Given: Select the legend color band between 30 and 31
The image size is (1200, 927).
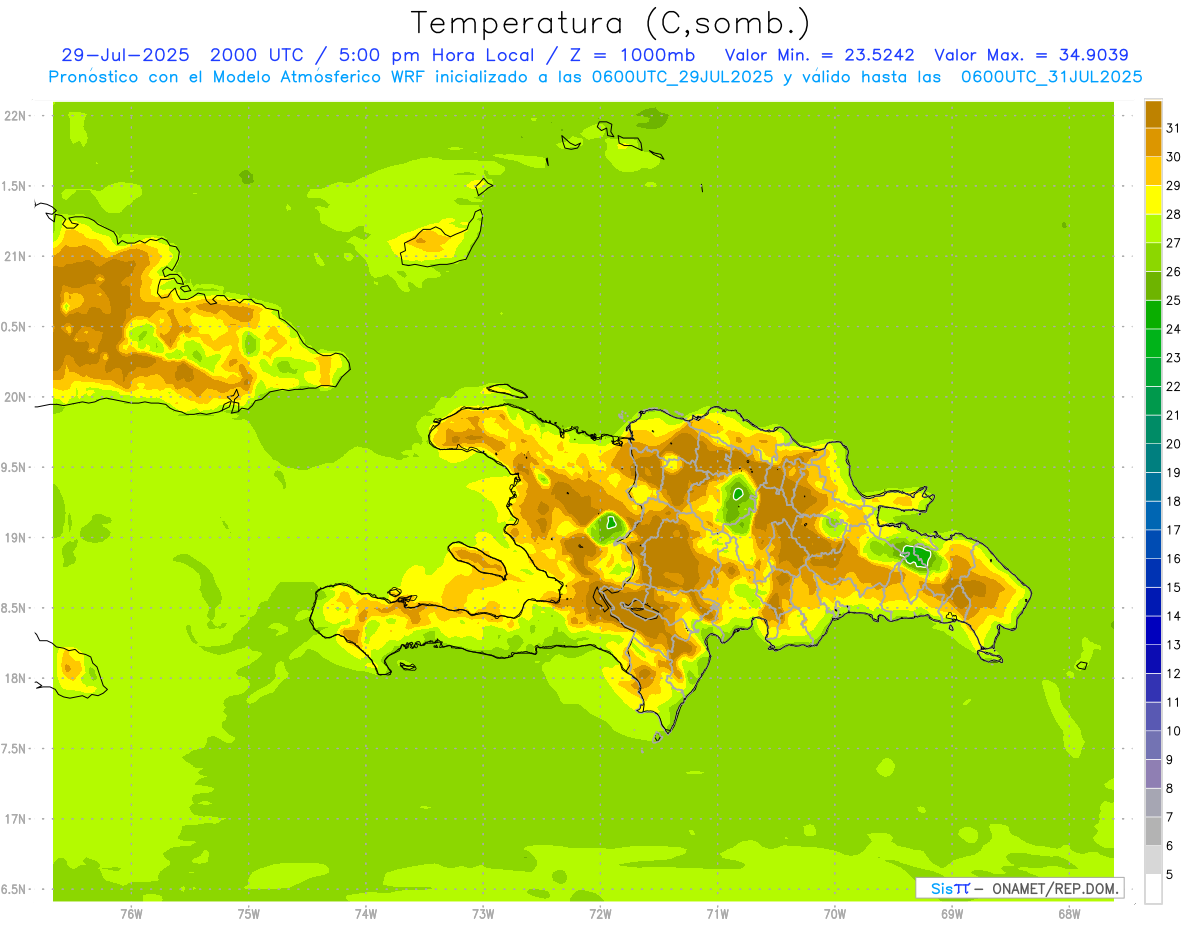Looking at the screenshot, I should [x=1153, y=142].
